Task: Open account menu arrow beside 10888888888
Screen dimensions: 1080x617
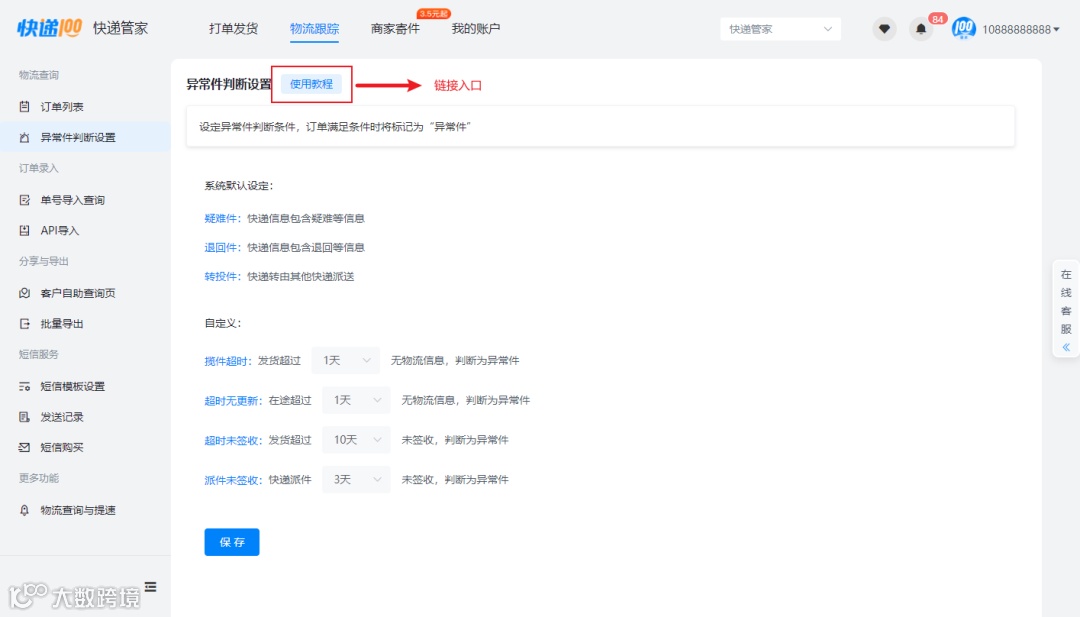Action: point(1057,29)
